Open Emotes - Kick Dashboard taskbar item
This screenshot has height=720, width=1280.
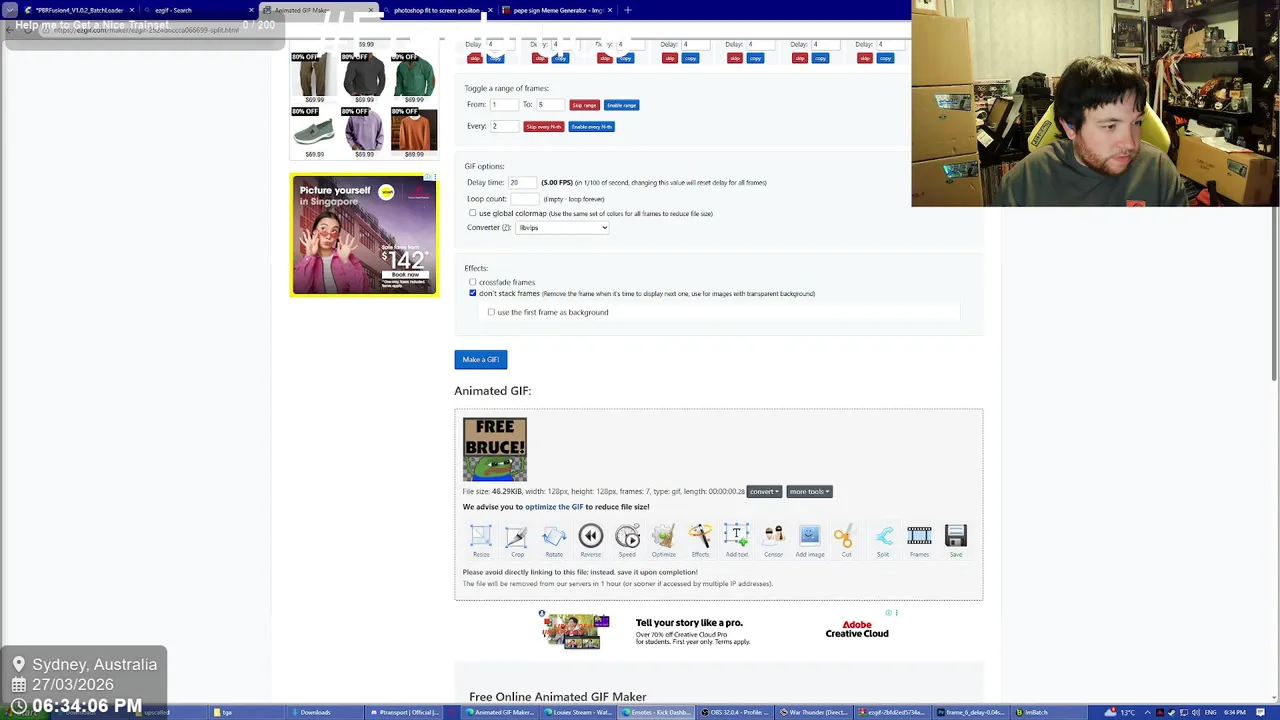click(657, 712)
